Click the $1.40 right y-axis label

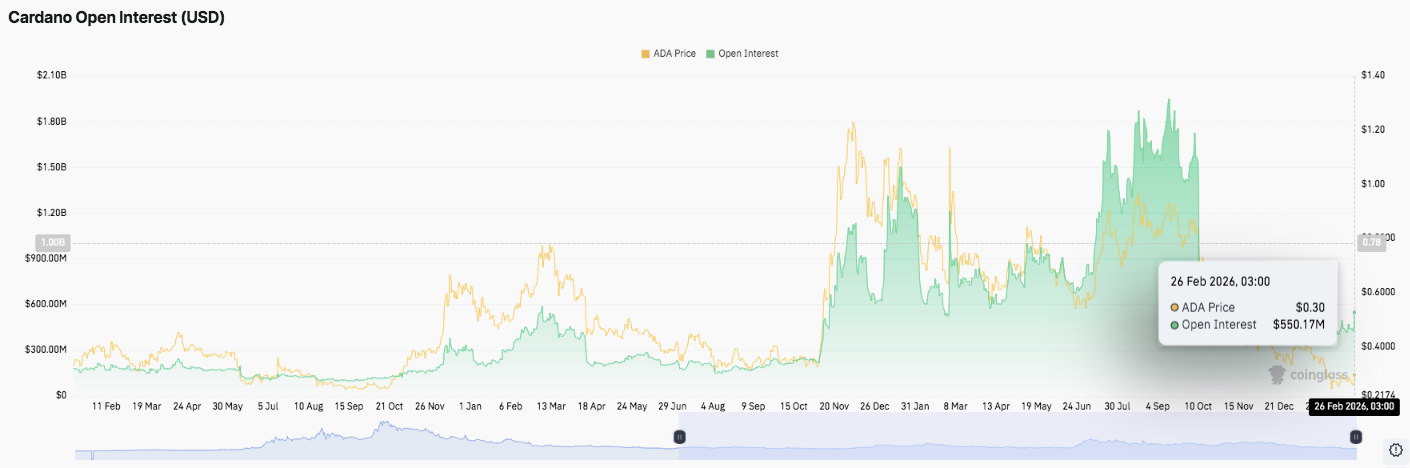1372,76
